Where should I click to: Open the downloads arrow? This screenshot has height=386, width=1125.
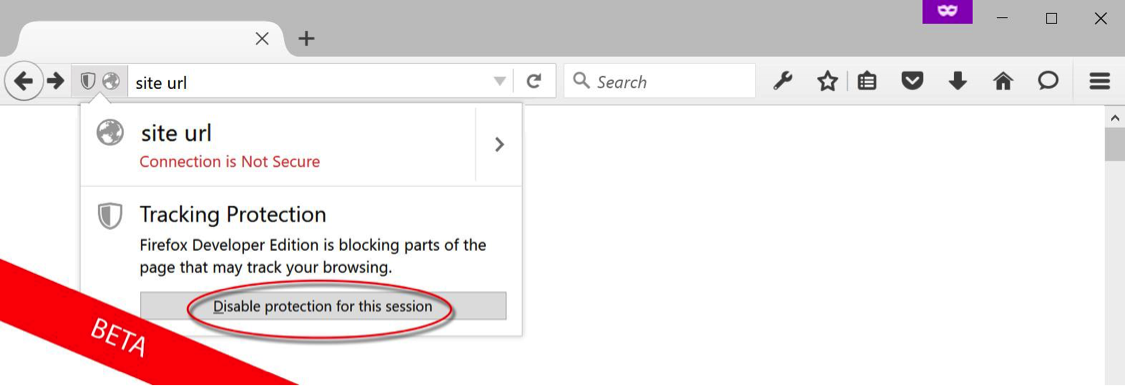tap(957, 81)
